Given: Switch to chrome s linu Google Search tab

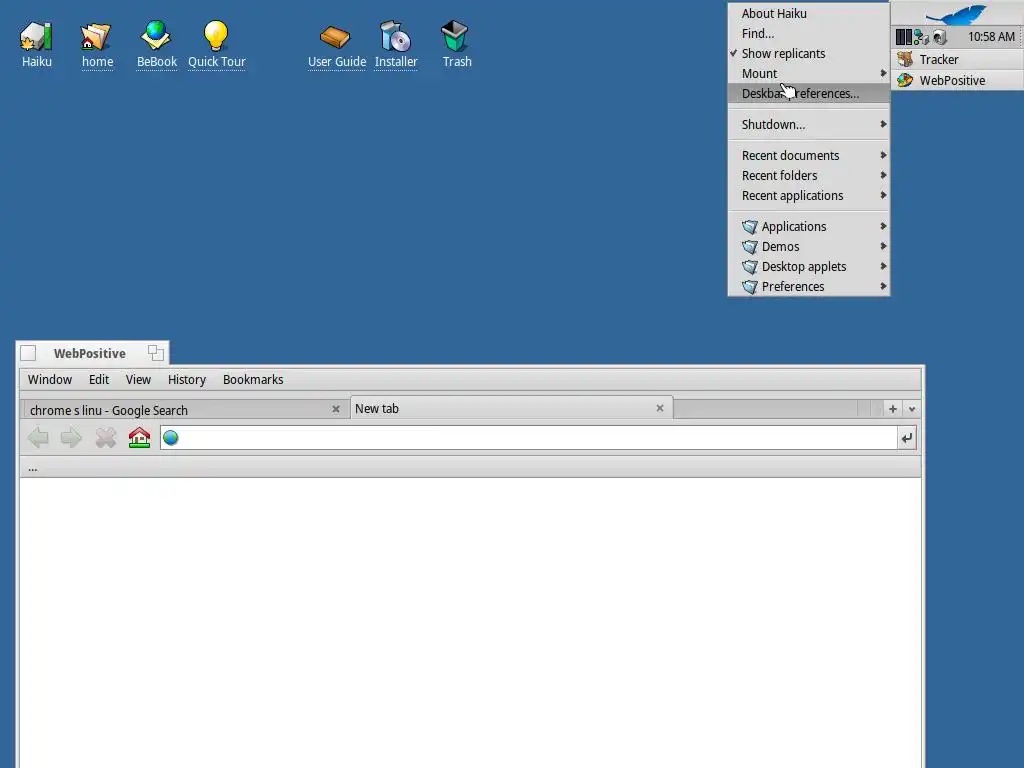Looking at the screenshot, I should [x=185, y=409].
